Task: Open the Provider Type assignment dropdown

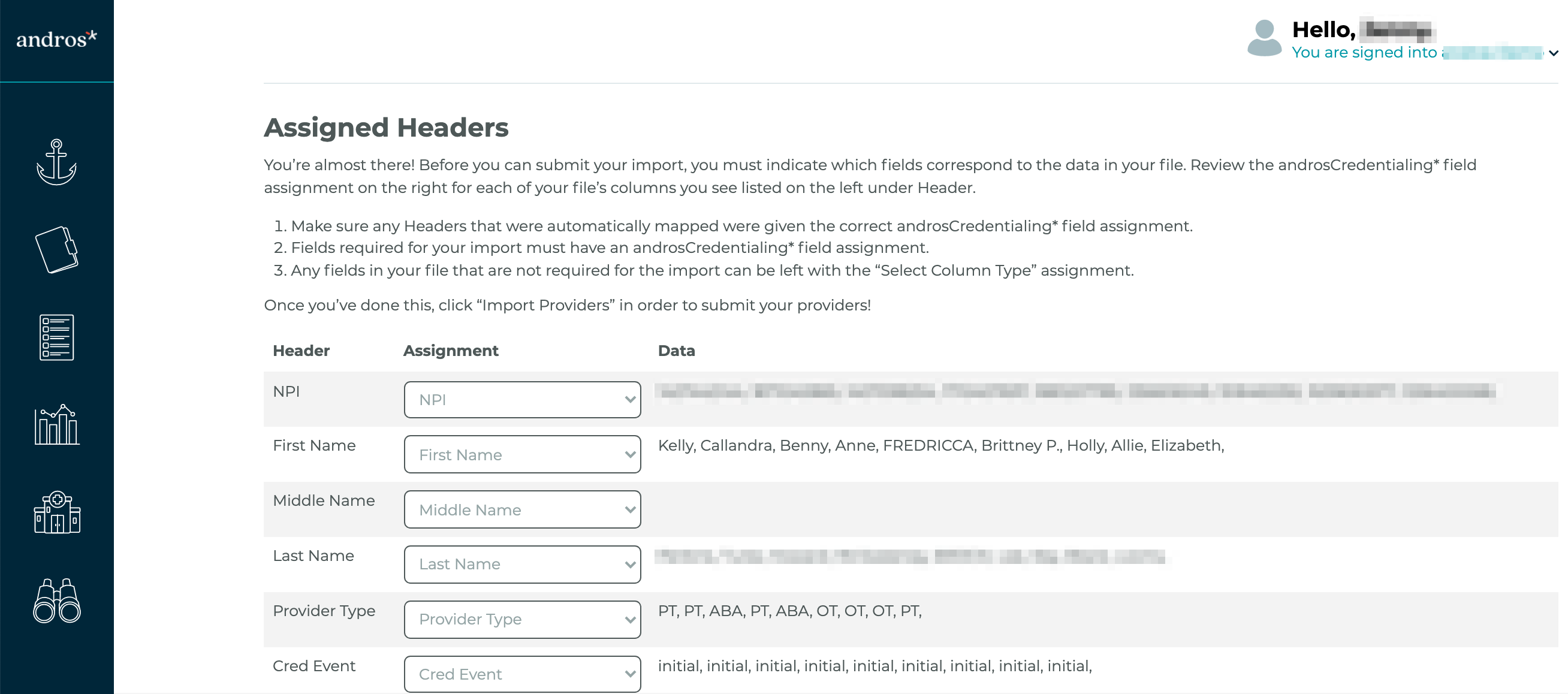Action: [522, 620]
